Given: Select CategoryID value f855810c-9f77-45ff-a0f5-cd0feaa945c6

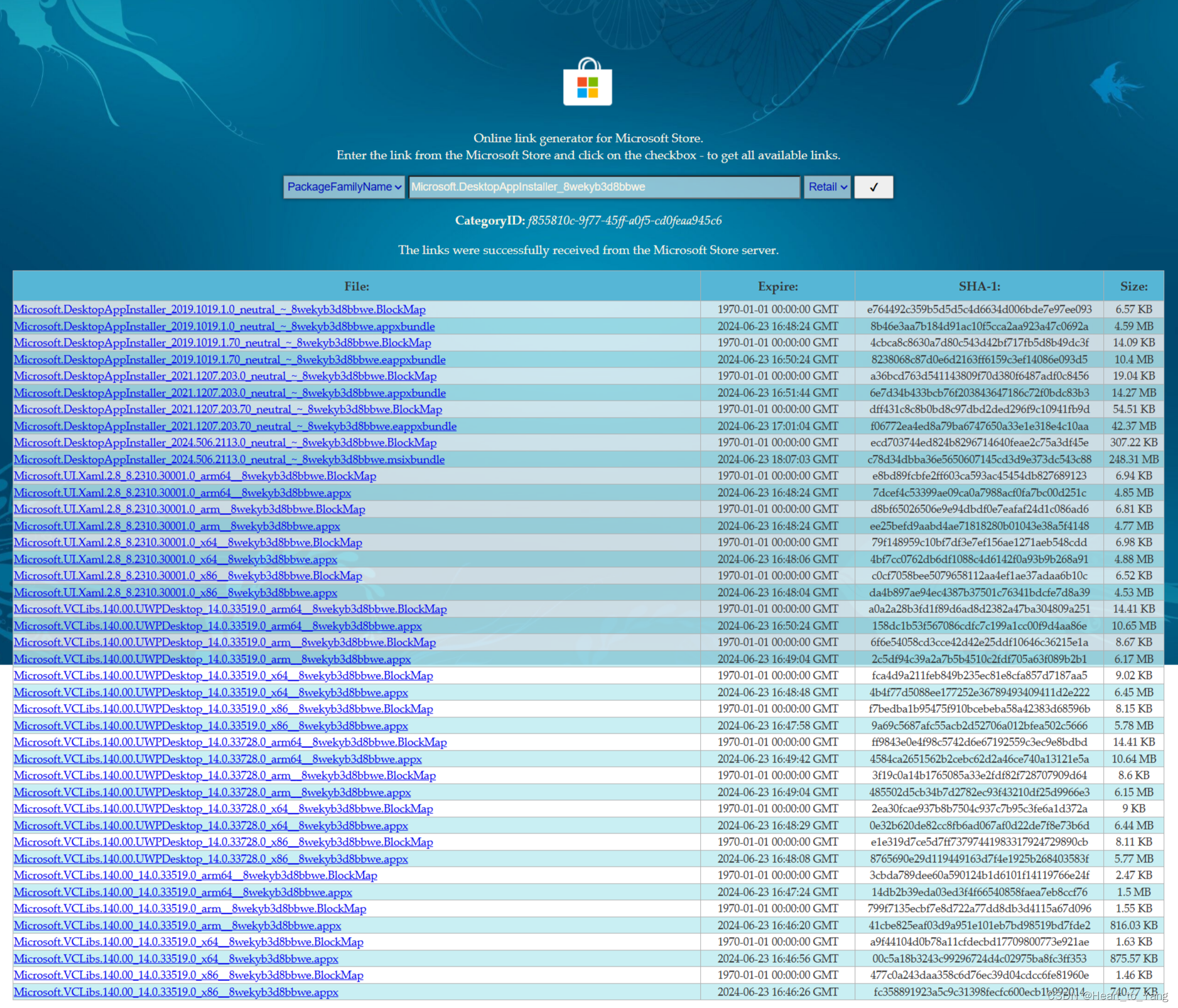Looking at the screenshot, I should pos(625,220).
